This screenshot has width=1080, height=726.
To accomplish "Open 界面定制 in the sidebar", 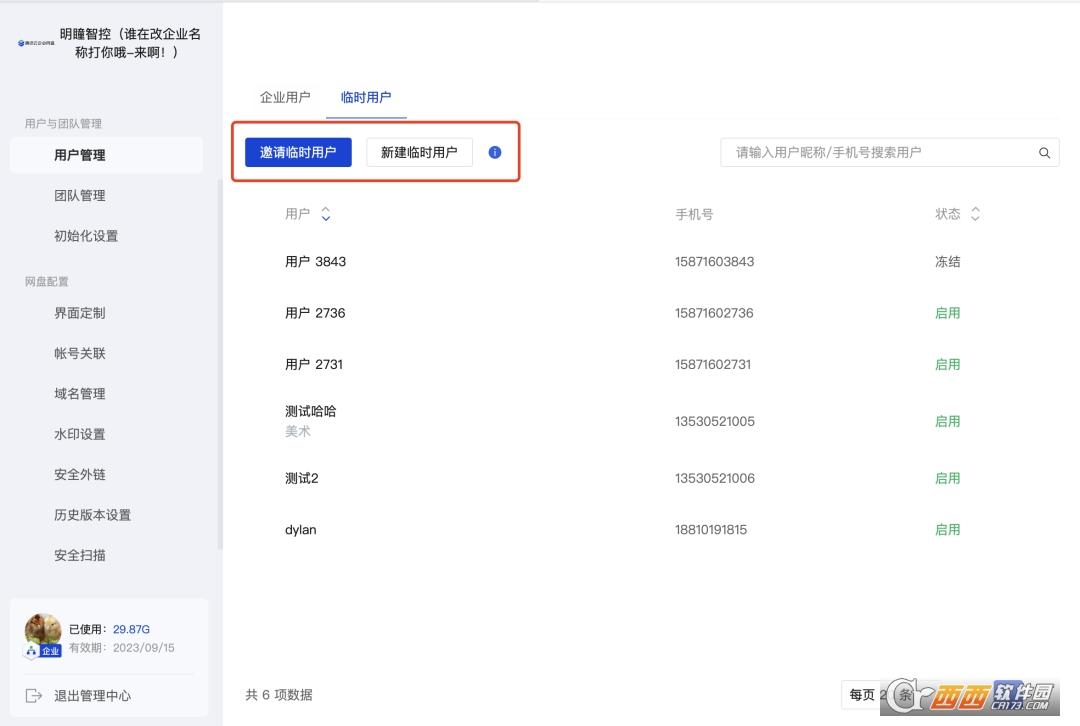I will 80,313.
